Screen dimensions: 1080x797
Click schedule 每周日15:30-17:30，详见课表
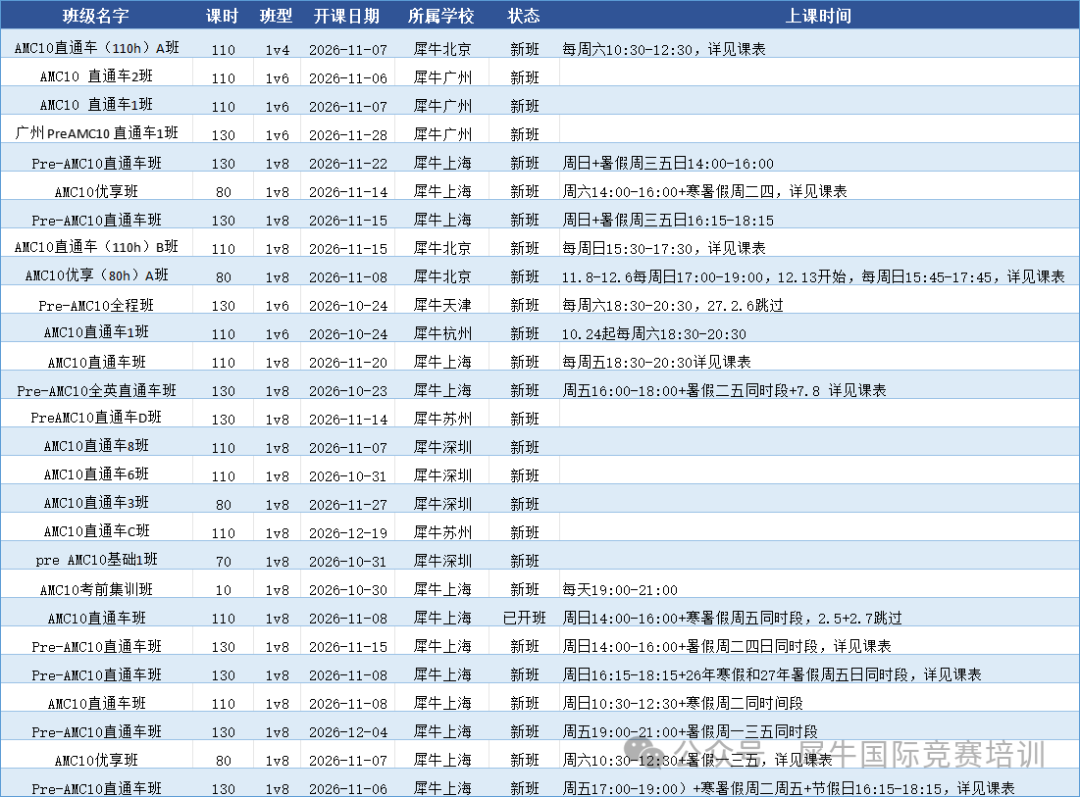click(664, 248)
